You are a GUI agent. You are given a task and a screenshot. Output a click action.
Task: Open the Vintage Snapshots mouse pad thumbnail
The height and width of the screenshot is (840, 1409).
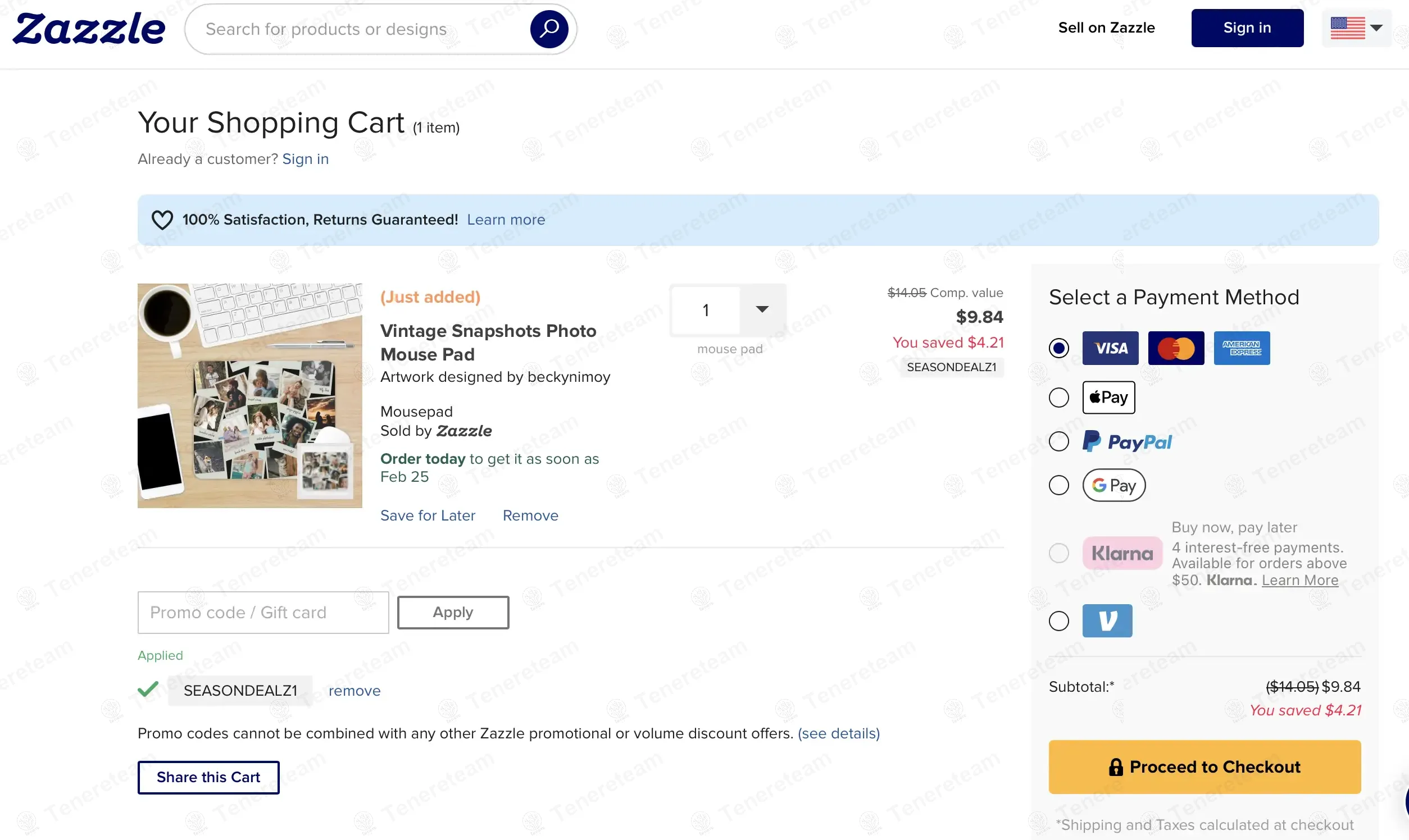(x=250, y=395)
